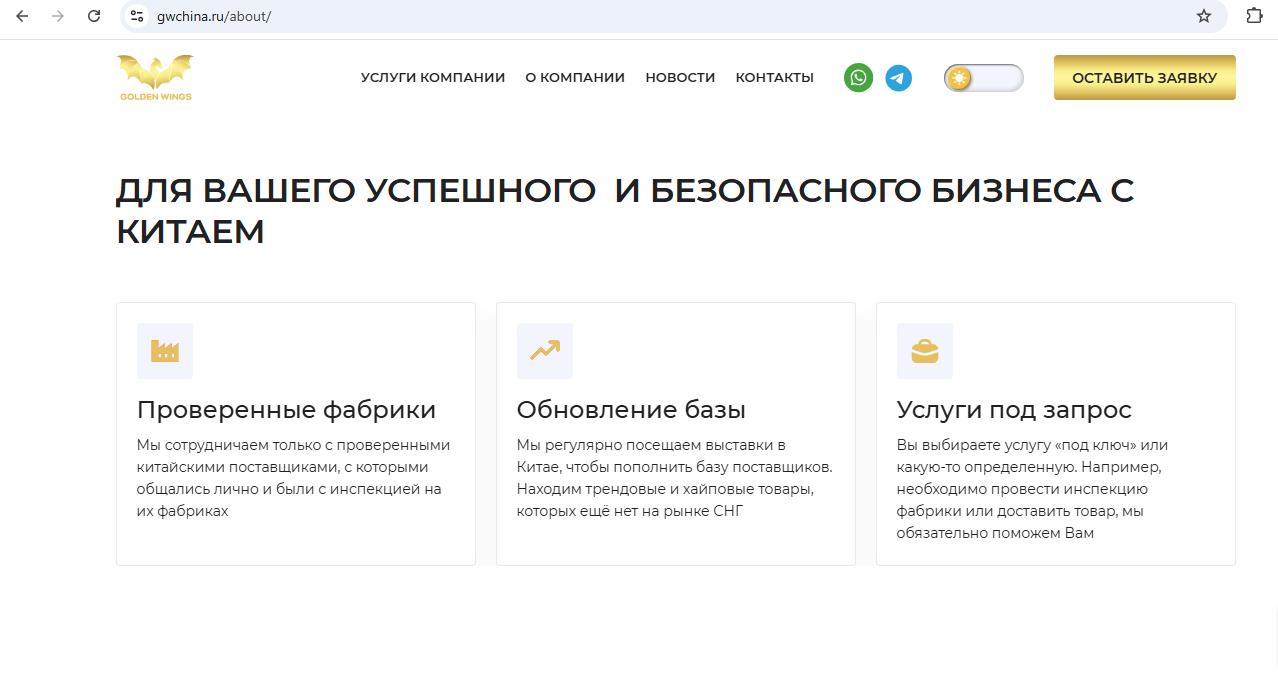Open browser extensions icon
This screenshot has width=1278, height=678.
click(x=1253, y=16)
